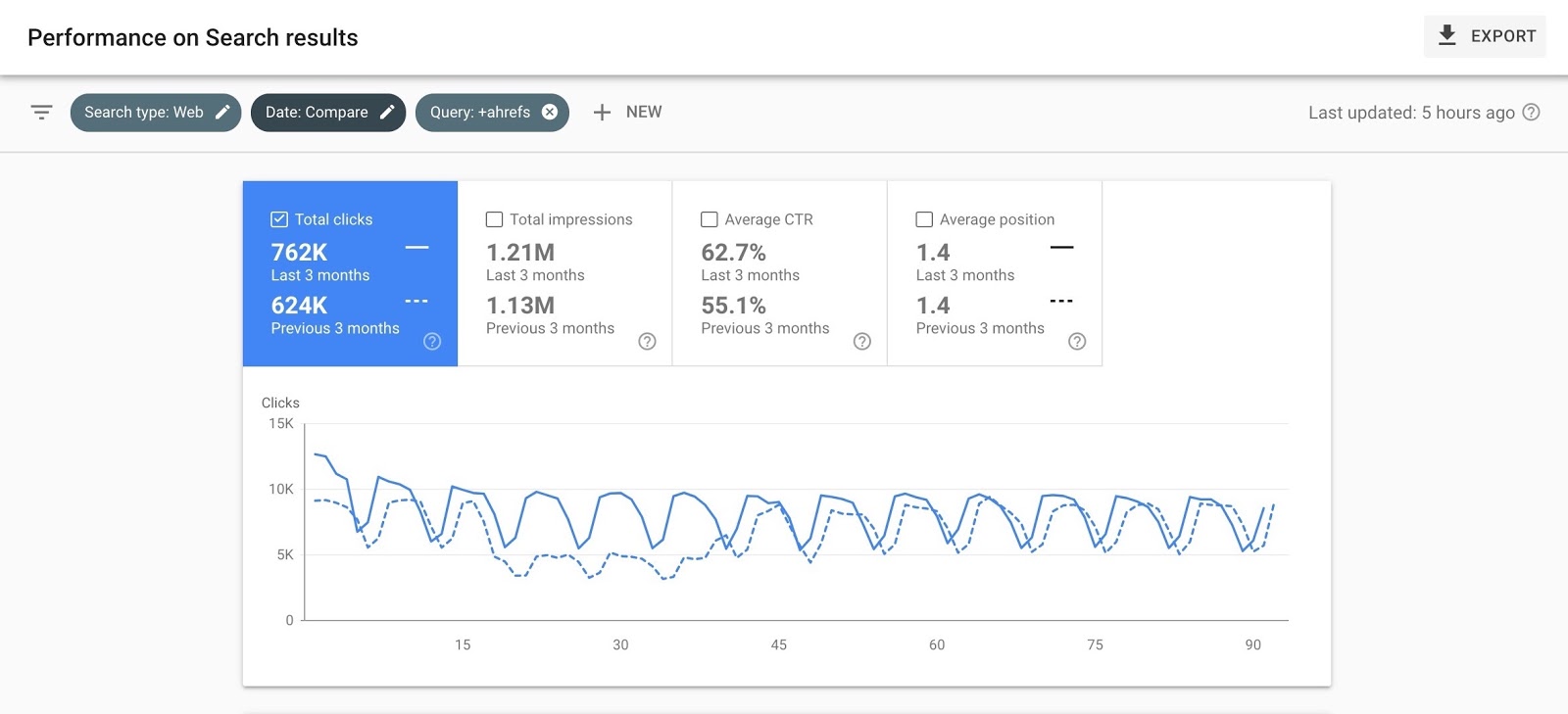Viewport: 1568px width, 714px height.
Task: Uncheck the Total clicks checkbox
Action: pos(279,219)
